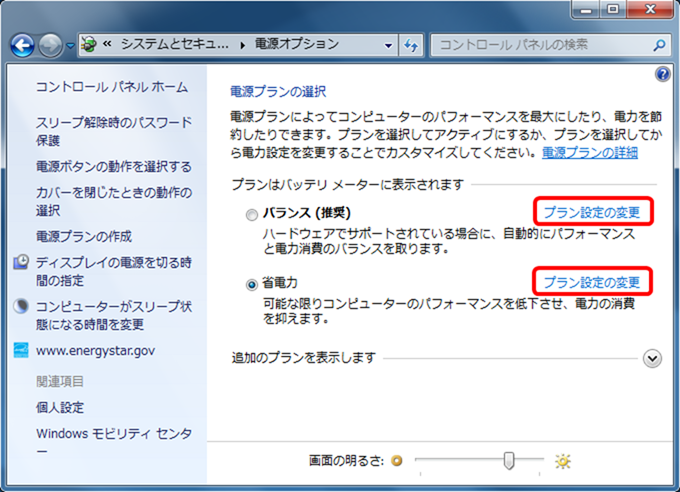680x492 pixels.
Task: Open the recent pages dropdown arrow
Action: [x=70, y=46]
